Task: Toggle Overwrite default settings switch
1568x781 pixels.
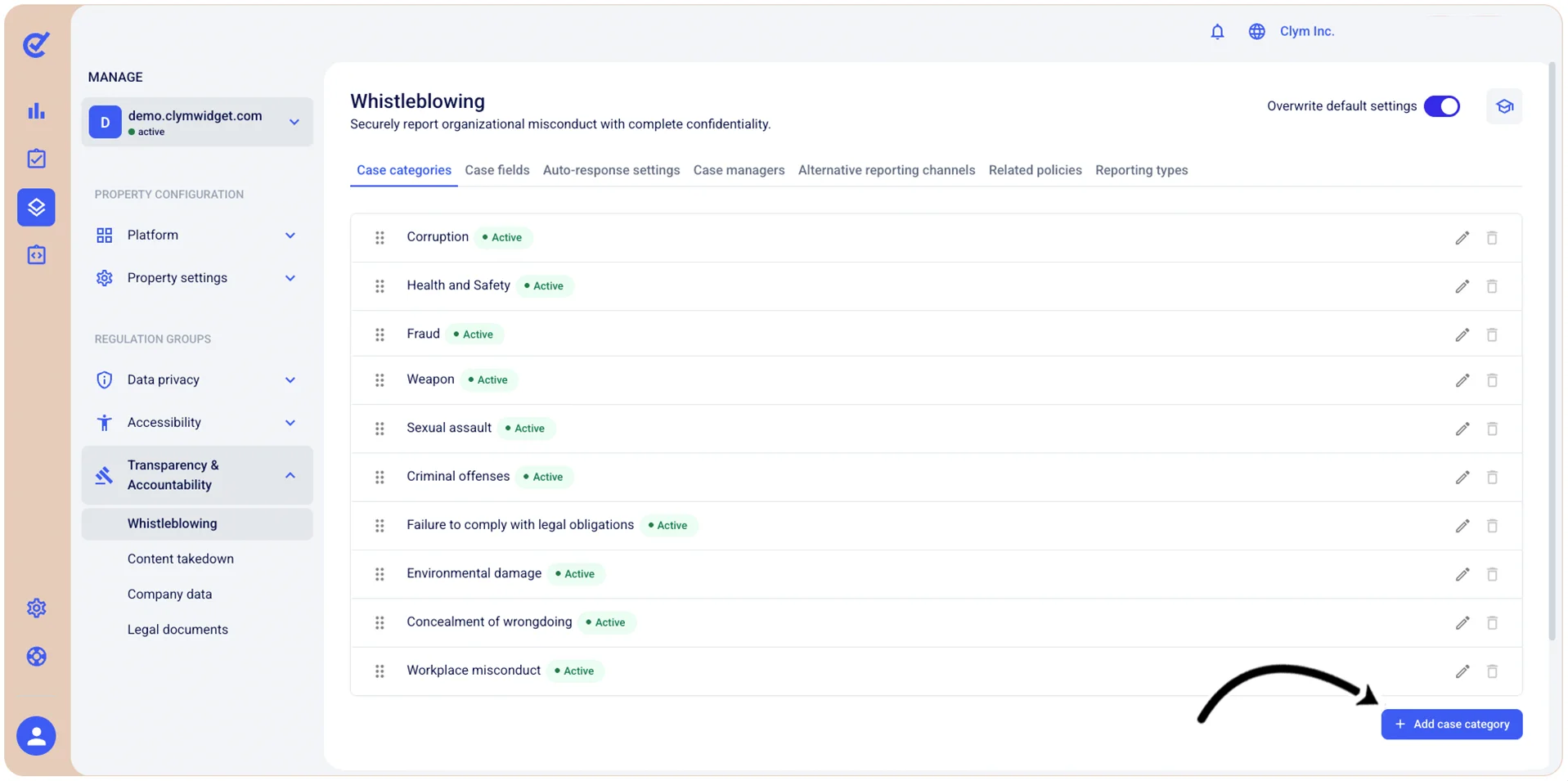Action: [1441, 106]
